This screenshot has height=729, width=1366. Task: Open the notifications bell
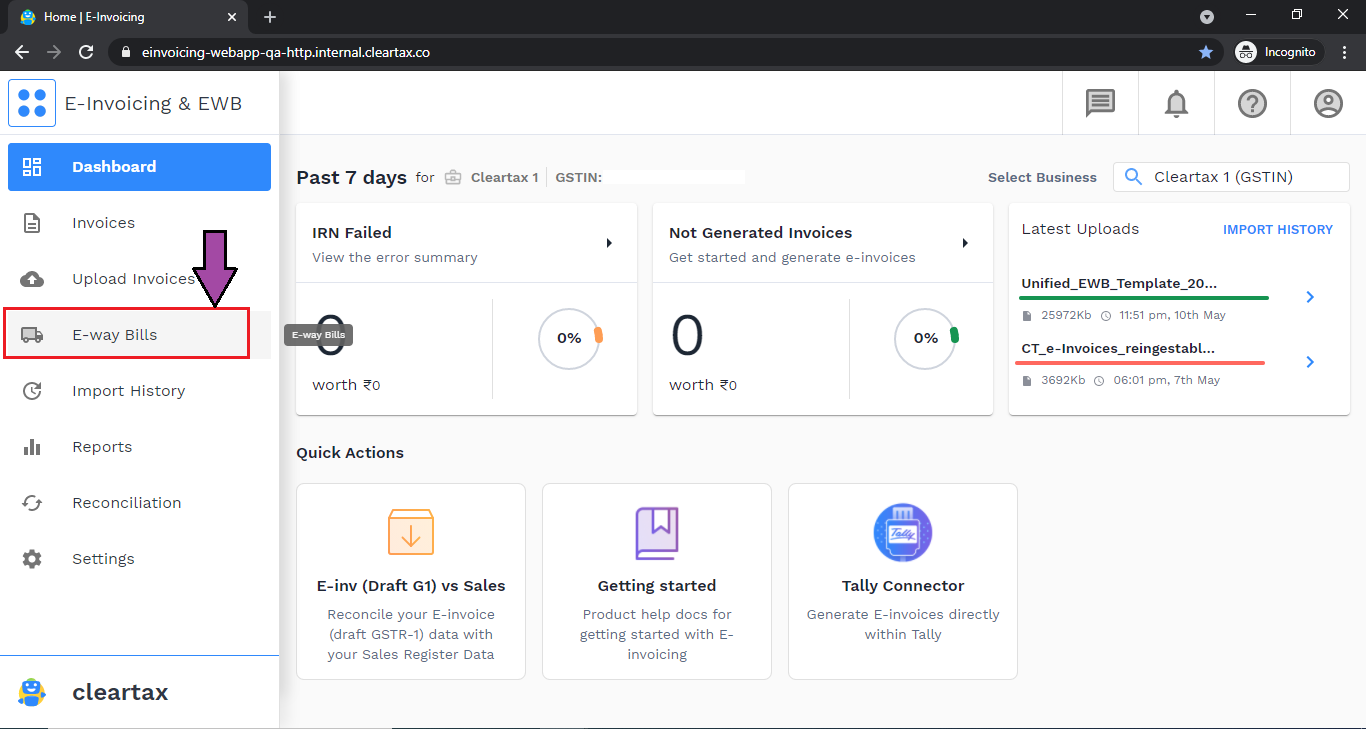click(1176, 103)
